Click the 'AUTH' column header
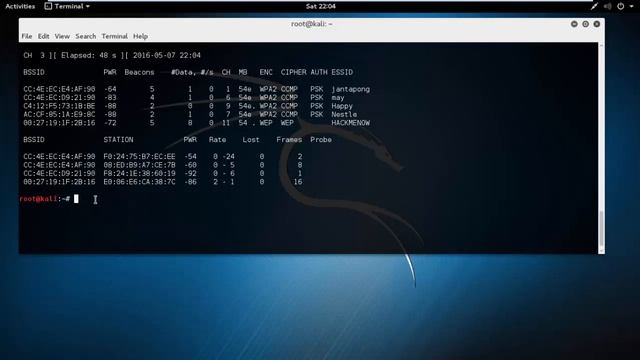 pos(318,72)
